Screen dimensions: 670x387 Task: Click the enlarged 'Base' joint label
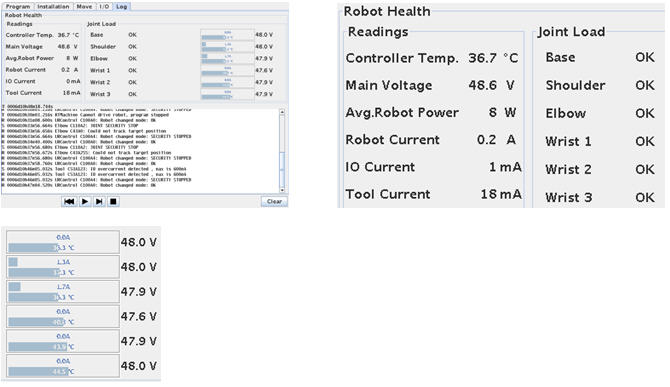click(560, 57)
